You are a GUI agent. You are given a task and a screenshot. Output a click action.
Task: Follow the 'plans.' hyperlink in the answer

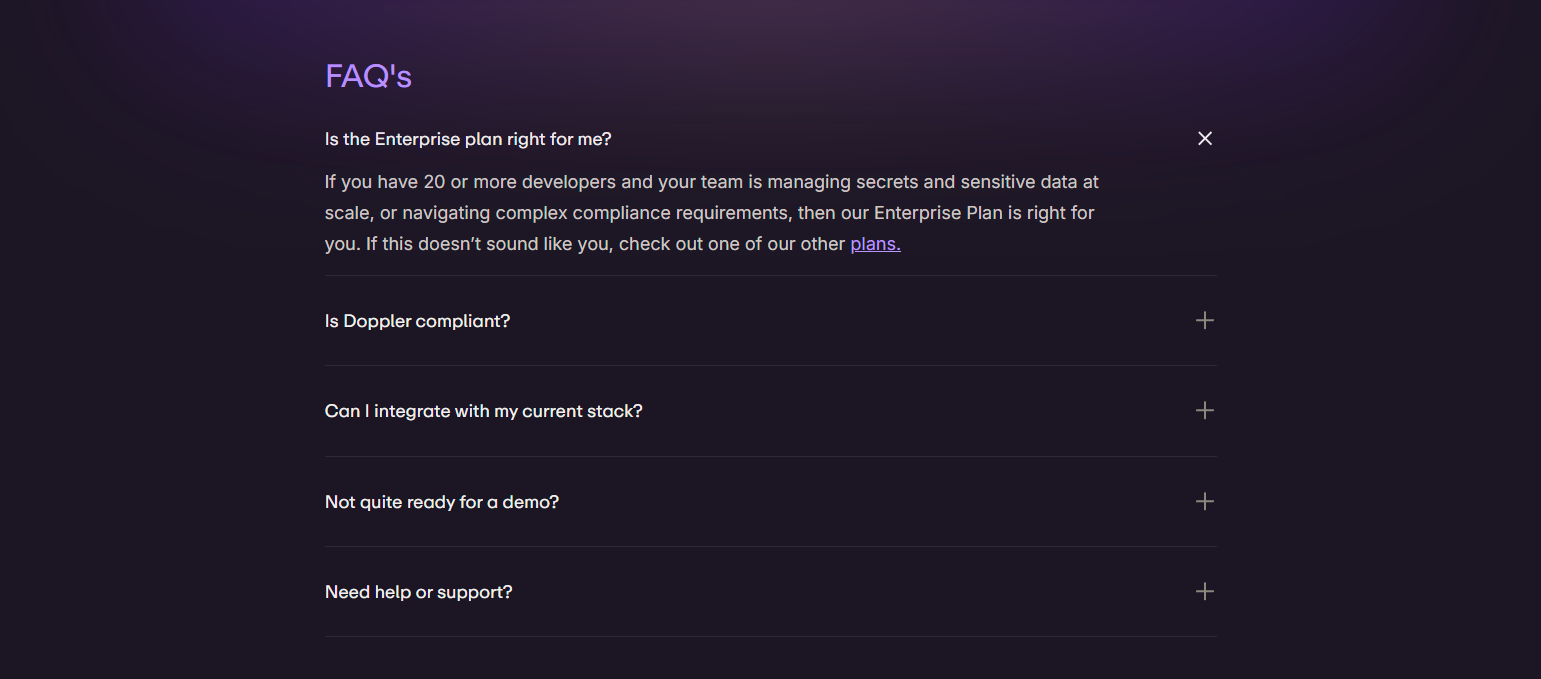[875, 243]
